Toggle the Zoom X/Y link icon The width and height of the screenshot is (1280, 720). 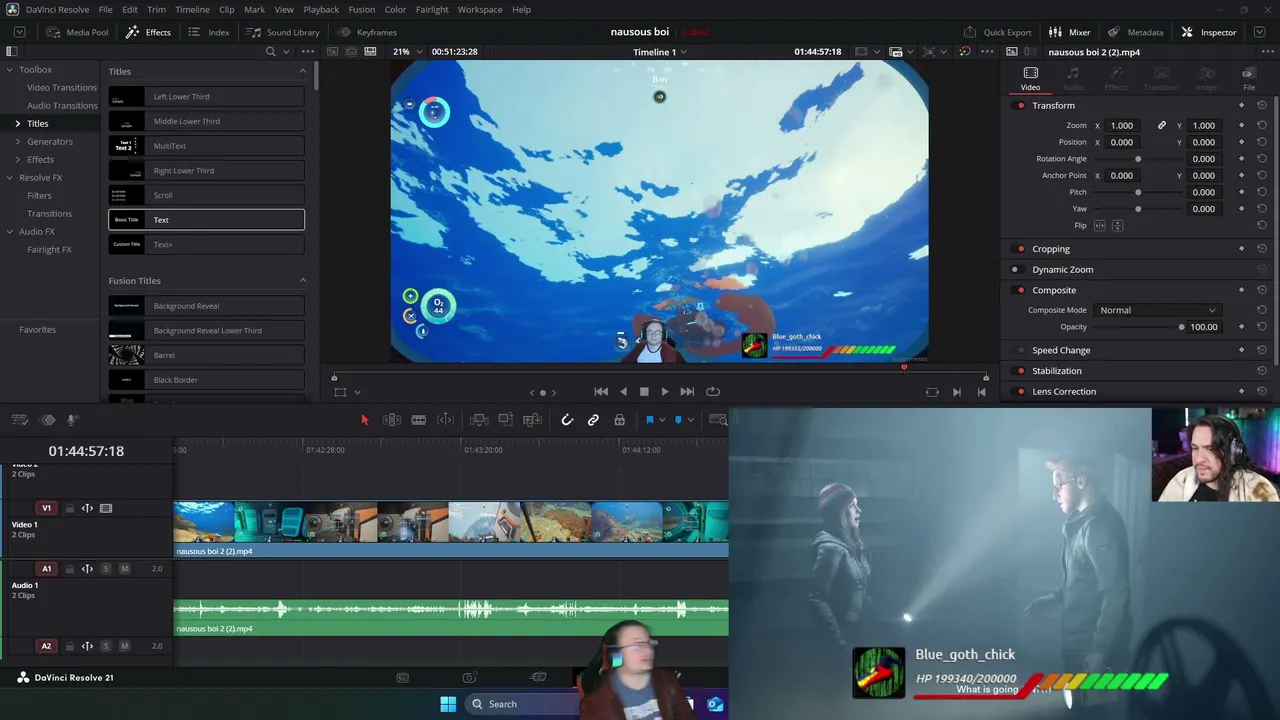(x=1162, y=126)
